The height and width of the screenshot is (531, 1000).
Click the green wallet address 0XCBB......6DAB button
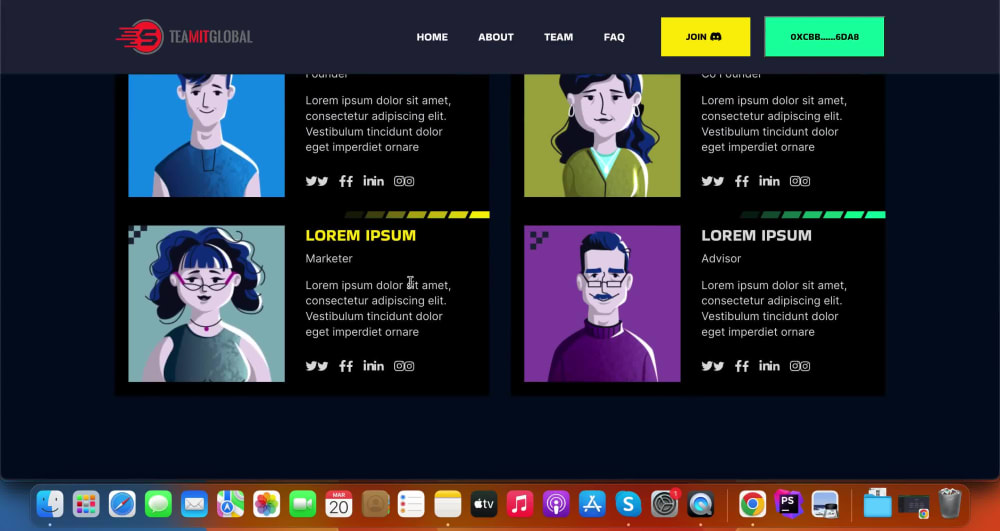pos(824,37)
